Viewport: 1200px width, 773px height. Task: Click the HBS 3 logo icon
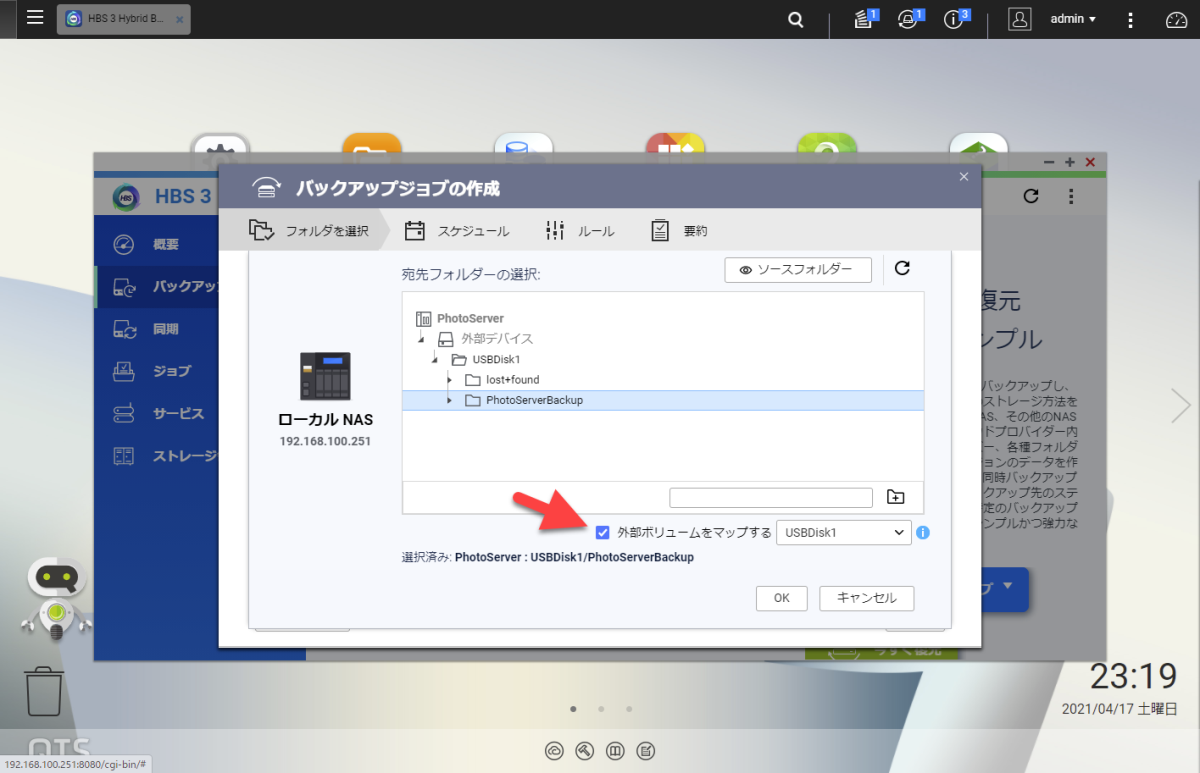coord(126,197)
